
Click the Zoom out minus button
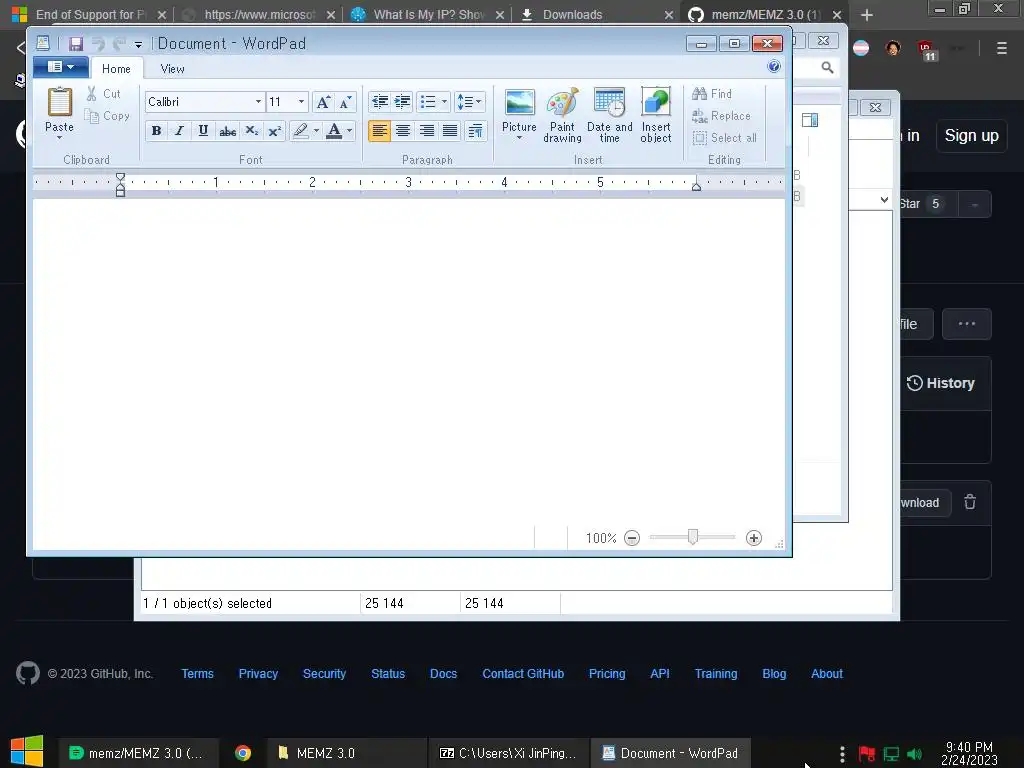[x=632, y=538]
